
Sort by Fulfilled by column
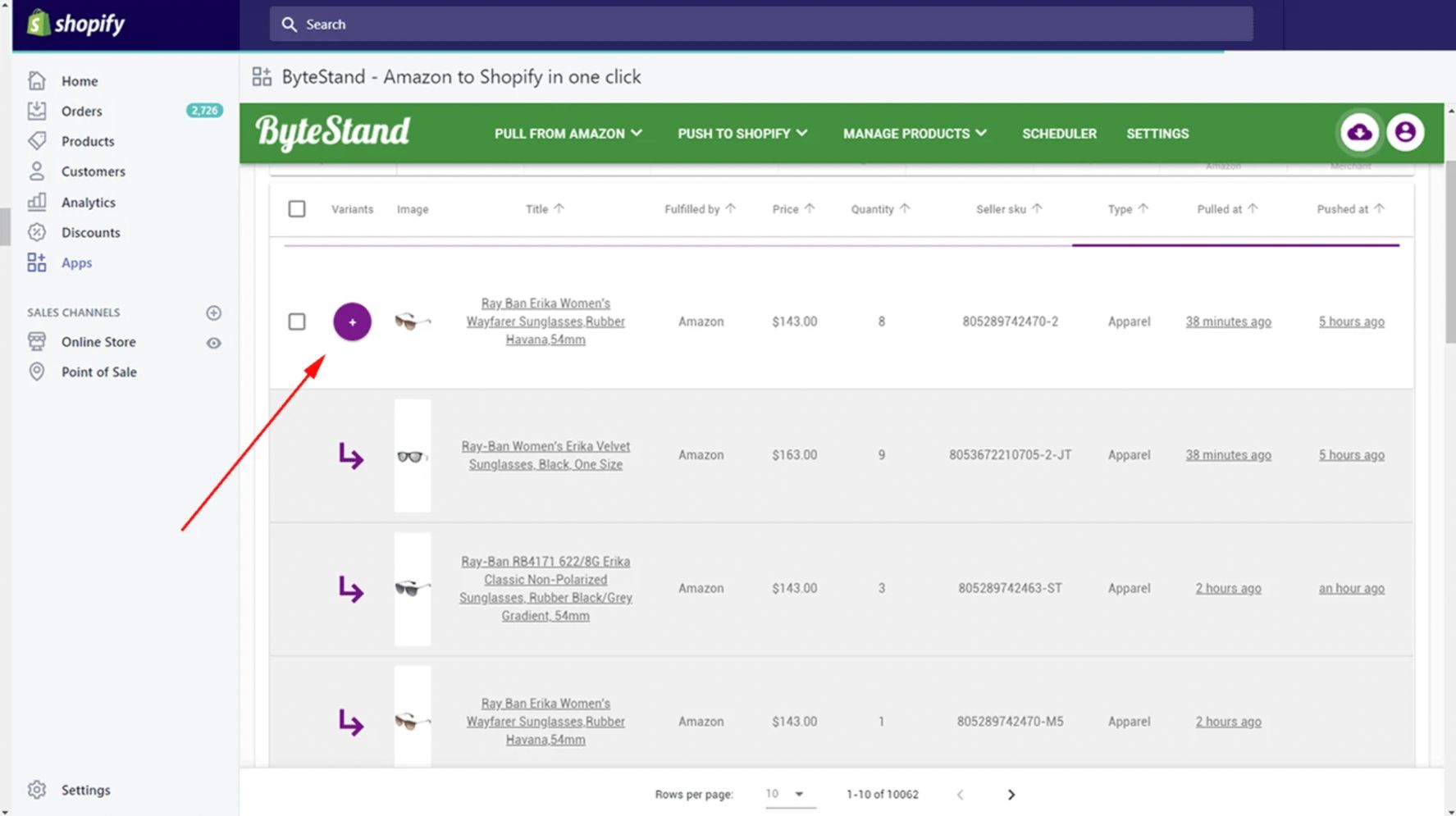click(700, 209)
